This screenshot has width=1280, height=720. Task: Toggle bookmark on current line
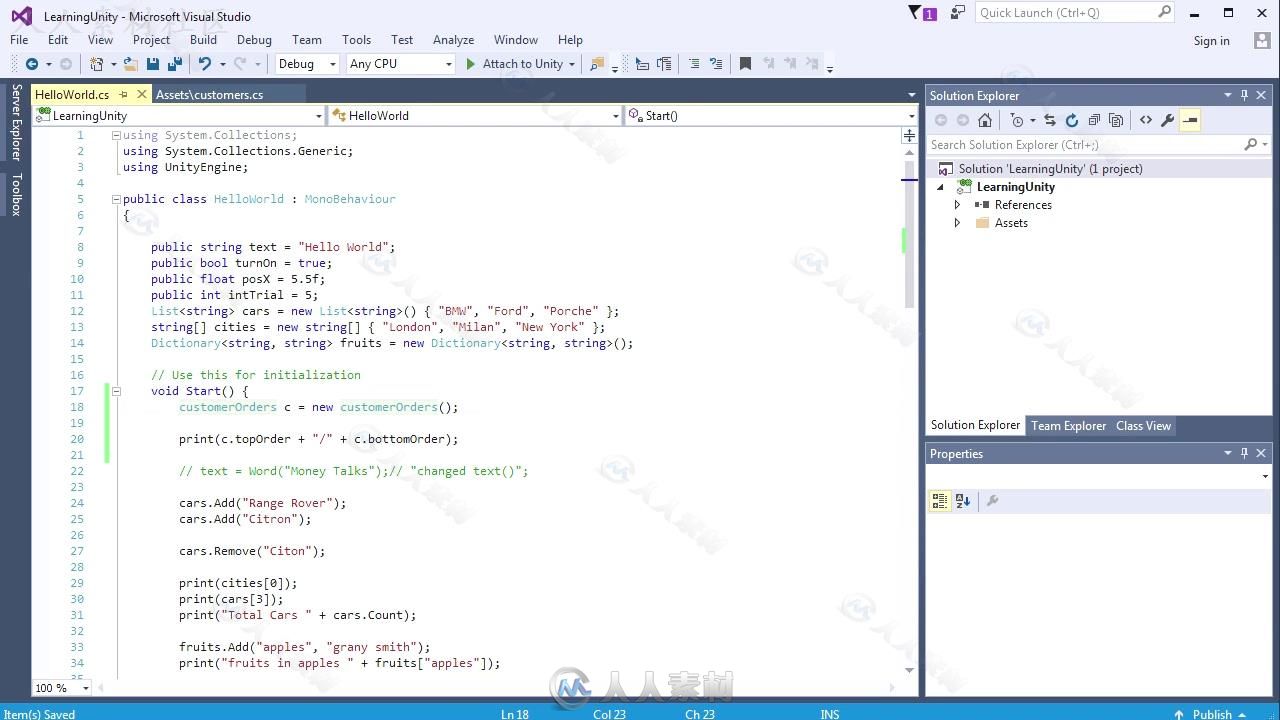tap(745, 64)
